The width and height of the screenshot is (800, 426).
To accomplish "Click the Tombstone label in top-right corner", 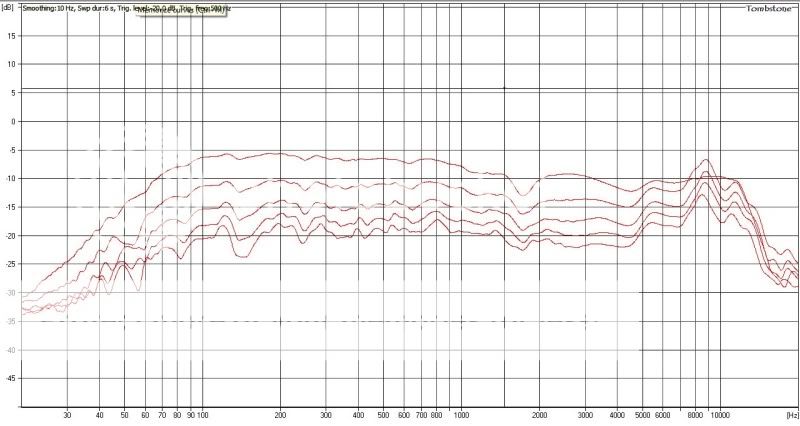I will 770,9.
